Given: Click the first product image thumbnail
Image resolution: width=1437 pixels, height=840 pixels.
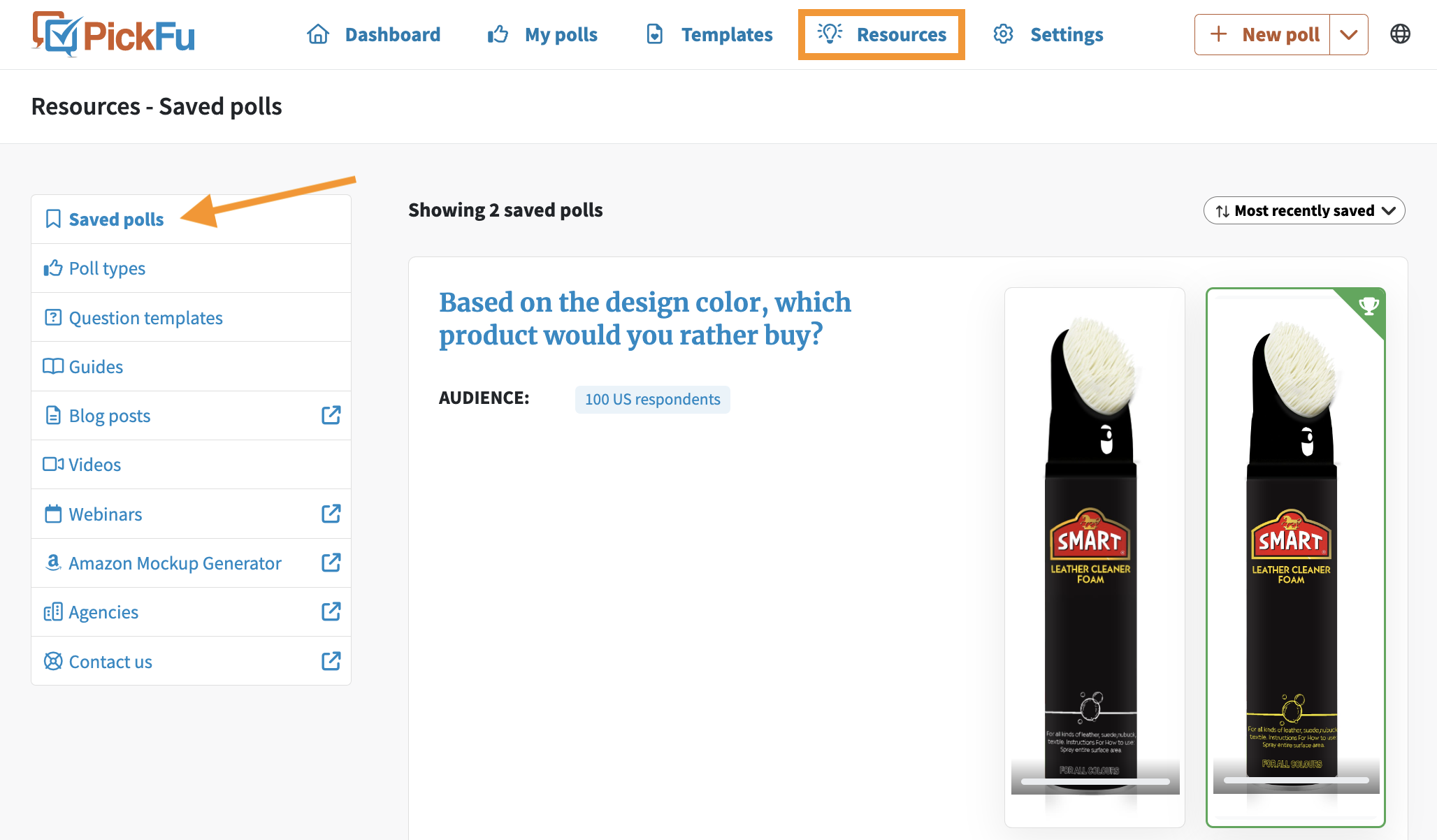Looking at the screenshot, I should pos(1095,557).
